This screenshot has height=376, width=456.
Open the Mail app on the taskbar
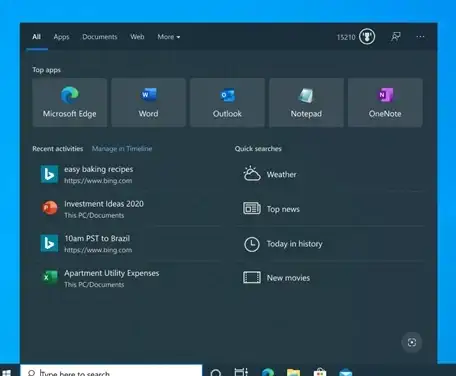click(x=346, y=372)
